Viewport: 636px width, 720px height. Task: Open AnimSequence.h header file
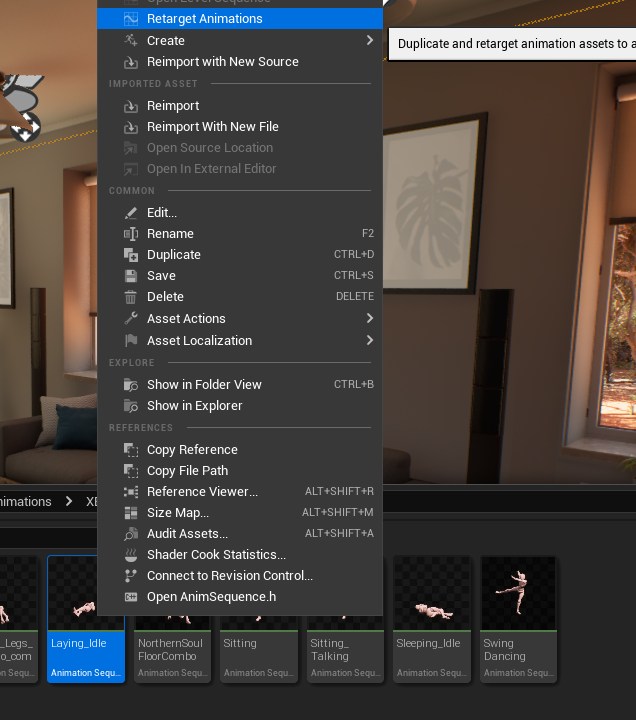pos(240,597)
